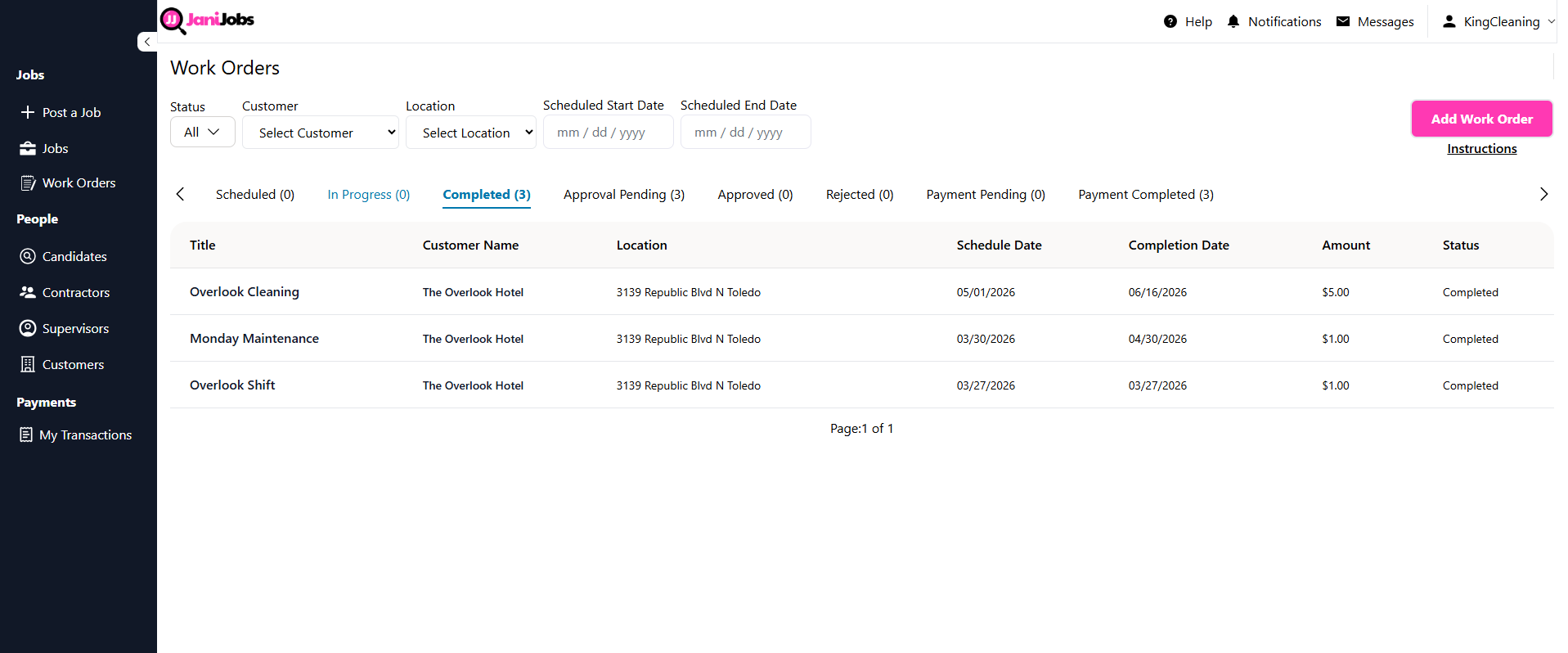Screen dimensions: 1568x653
Task: Click the Schedule Date column header
Action: point(1000,245)
